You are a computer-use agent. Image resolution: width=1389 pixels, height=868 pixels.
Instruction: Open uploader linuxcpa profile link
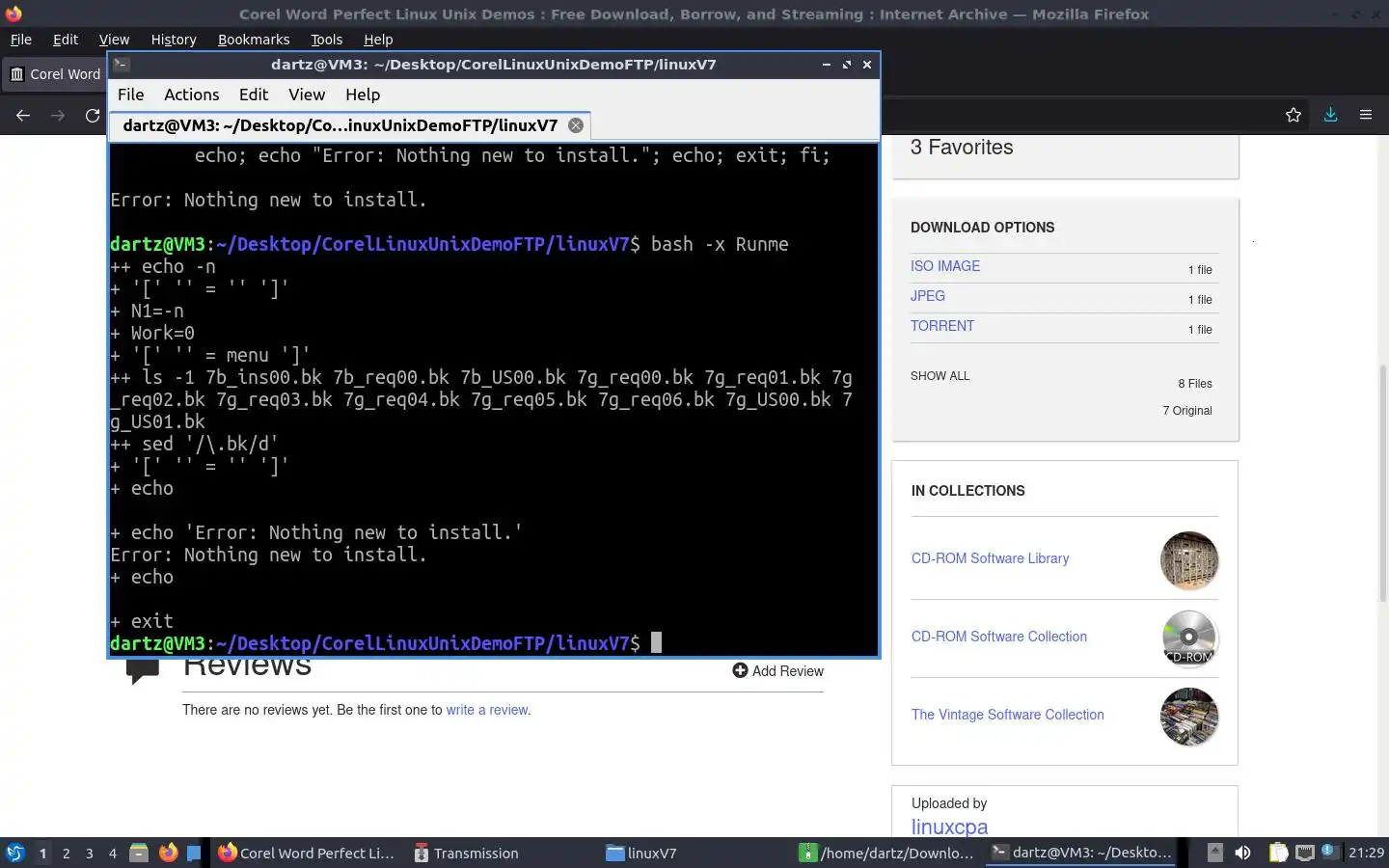point(949,827)
